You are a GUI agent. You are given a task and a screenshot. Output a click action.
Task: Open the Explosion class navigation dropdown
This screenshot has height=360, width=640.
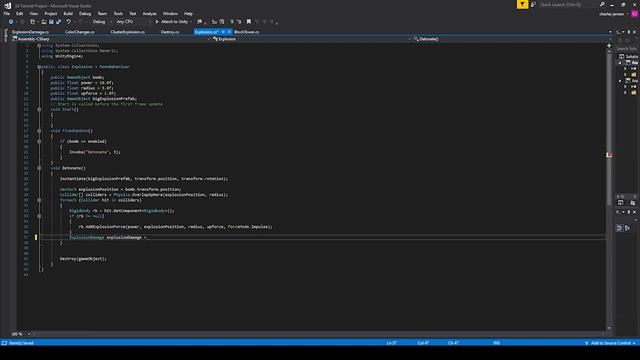311,39
